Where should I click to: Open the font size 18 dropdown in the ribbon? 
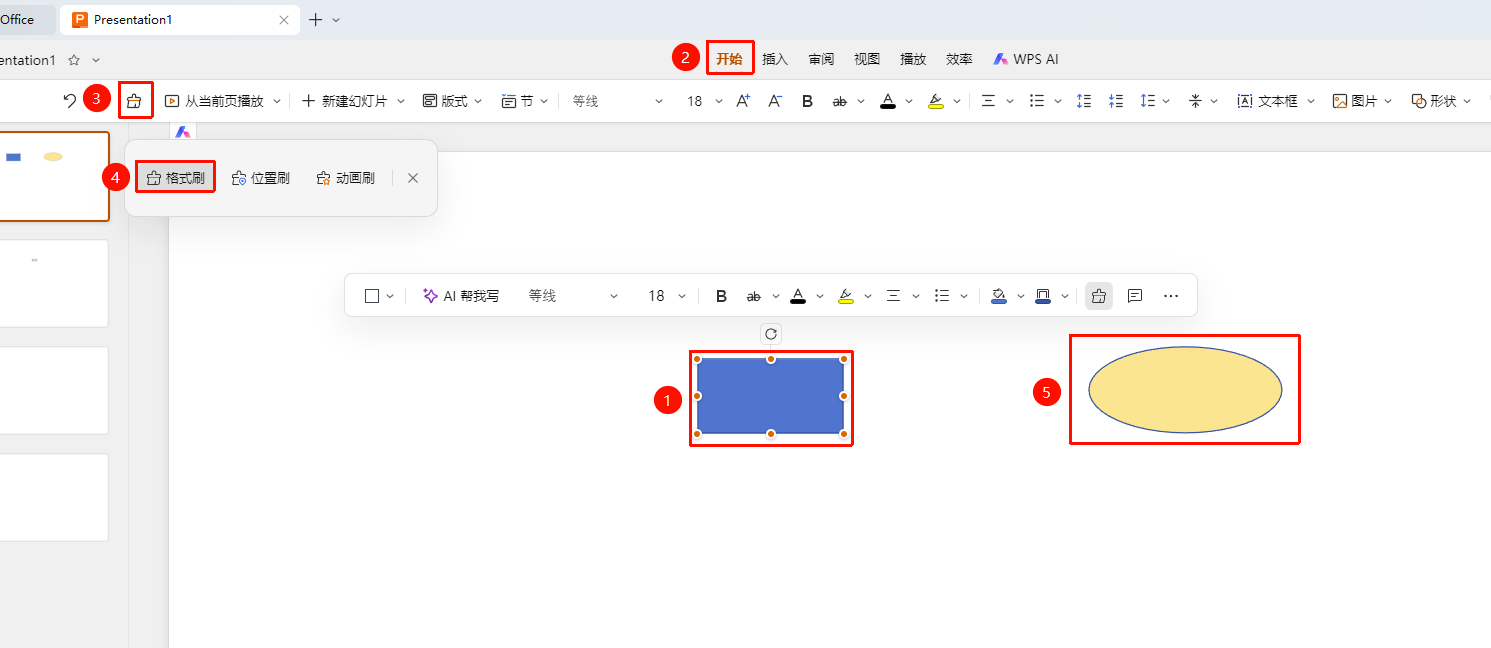pyautogui.click(x=718, y=101)
